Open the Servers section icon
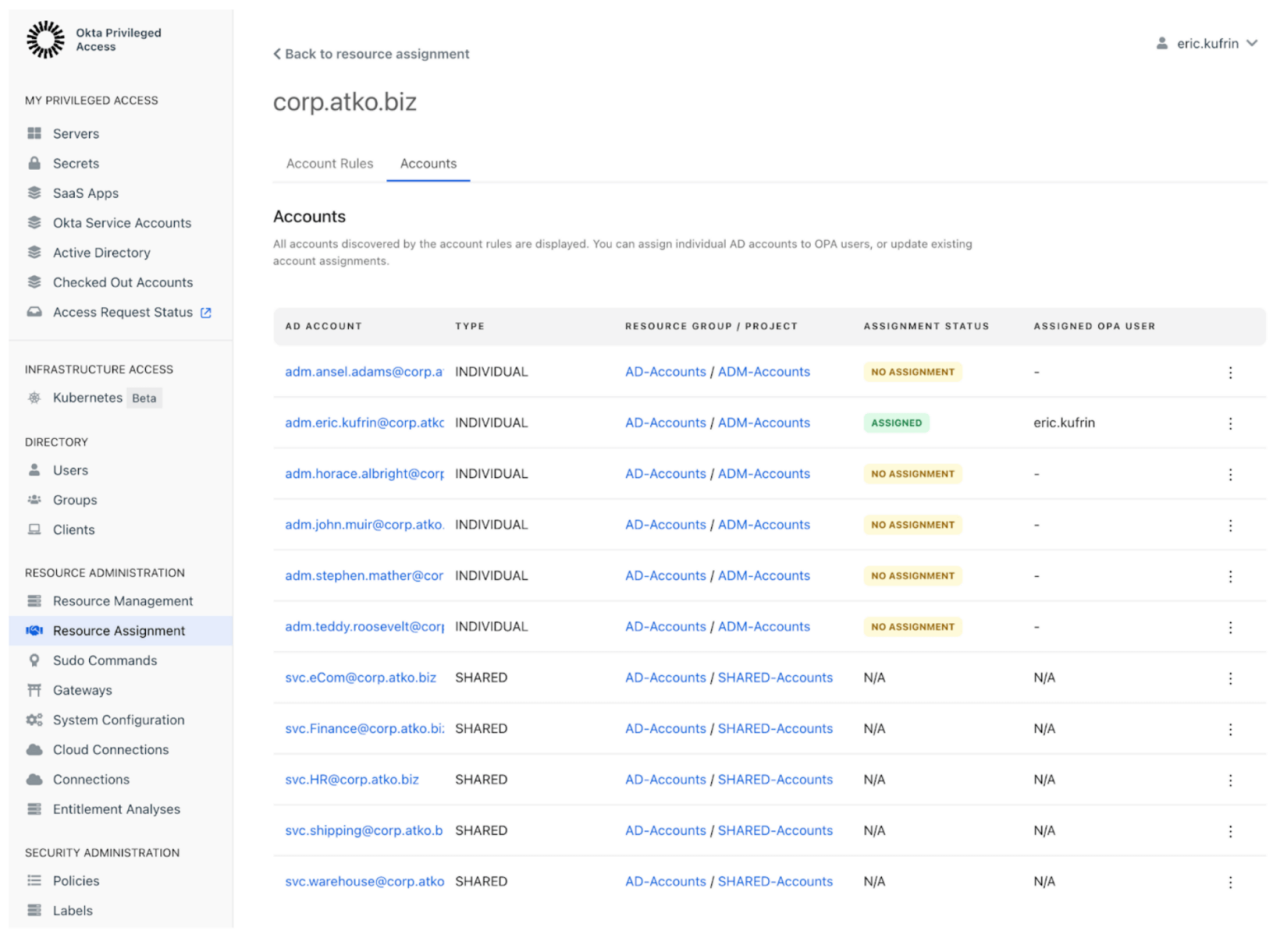 coord(36,133)
